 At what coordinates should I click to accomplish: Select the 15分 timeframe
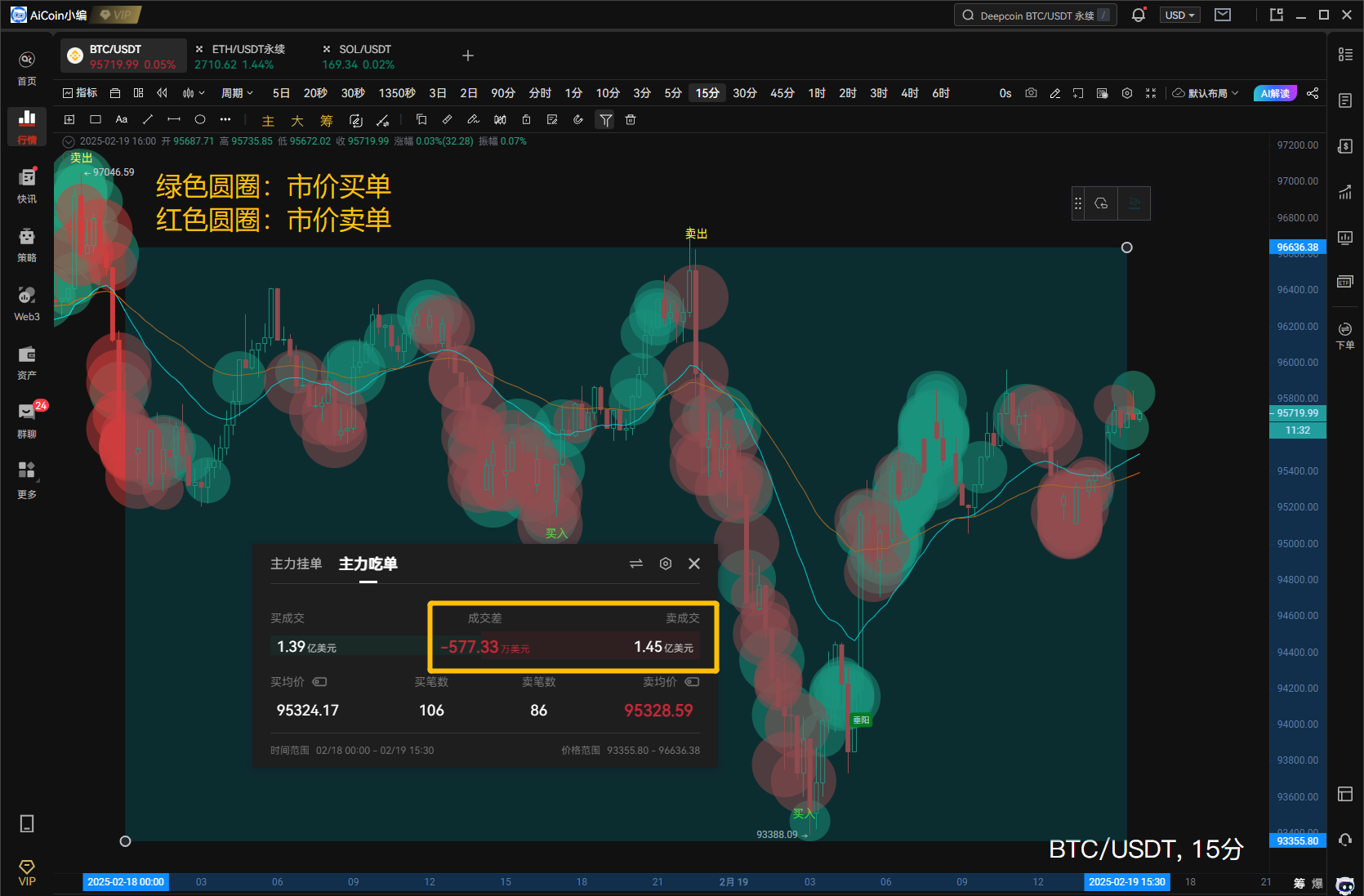click(707, 93)
